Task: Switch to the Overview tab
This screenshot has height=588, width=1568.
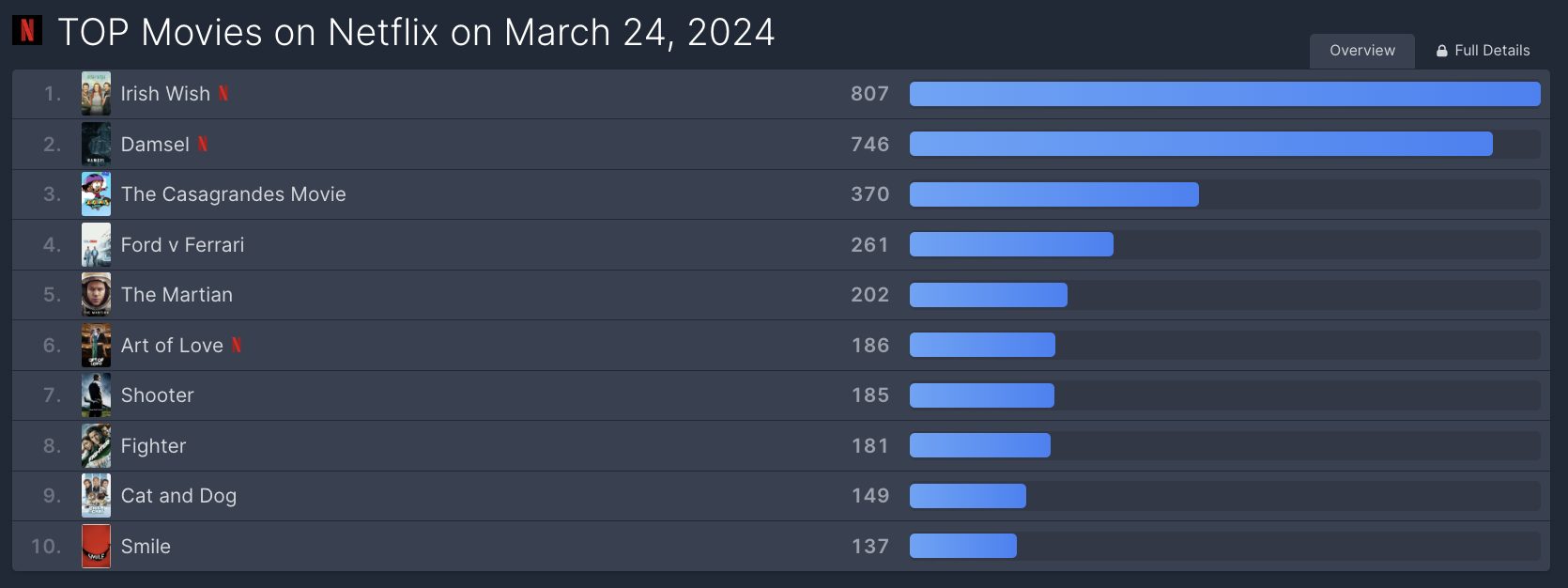Action: pyautogui.click(x=1362, y=51)
